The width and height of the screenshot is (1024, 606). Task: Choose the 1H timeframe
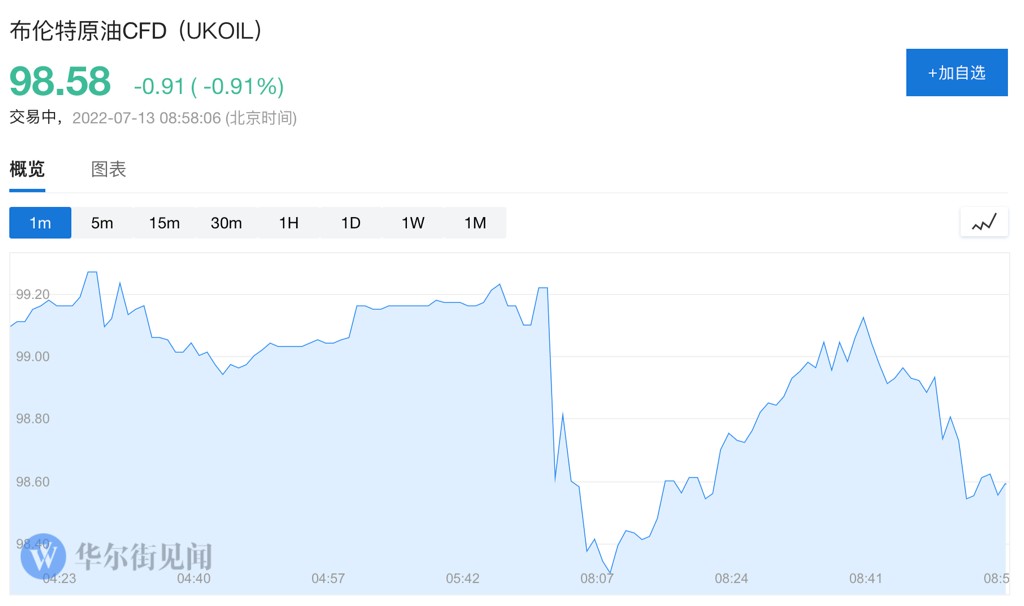pos(288,223)
